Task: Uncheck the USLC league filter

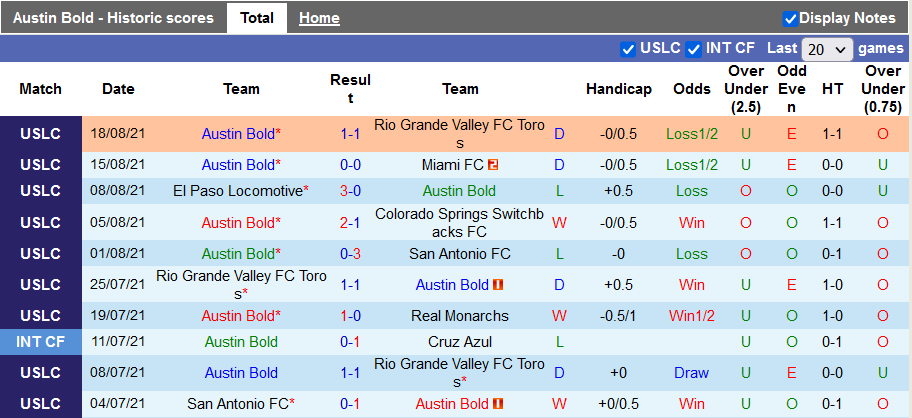Action: tap(628, 49)
